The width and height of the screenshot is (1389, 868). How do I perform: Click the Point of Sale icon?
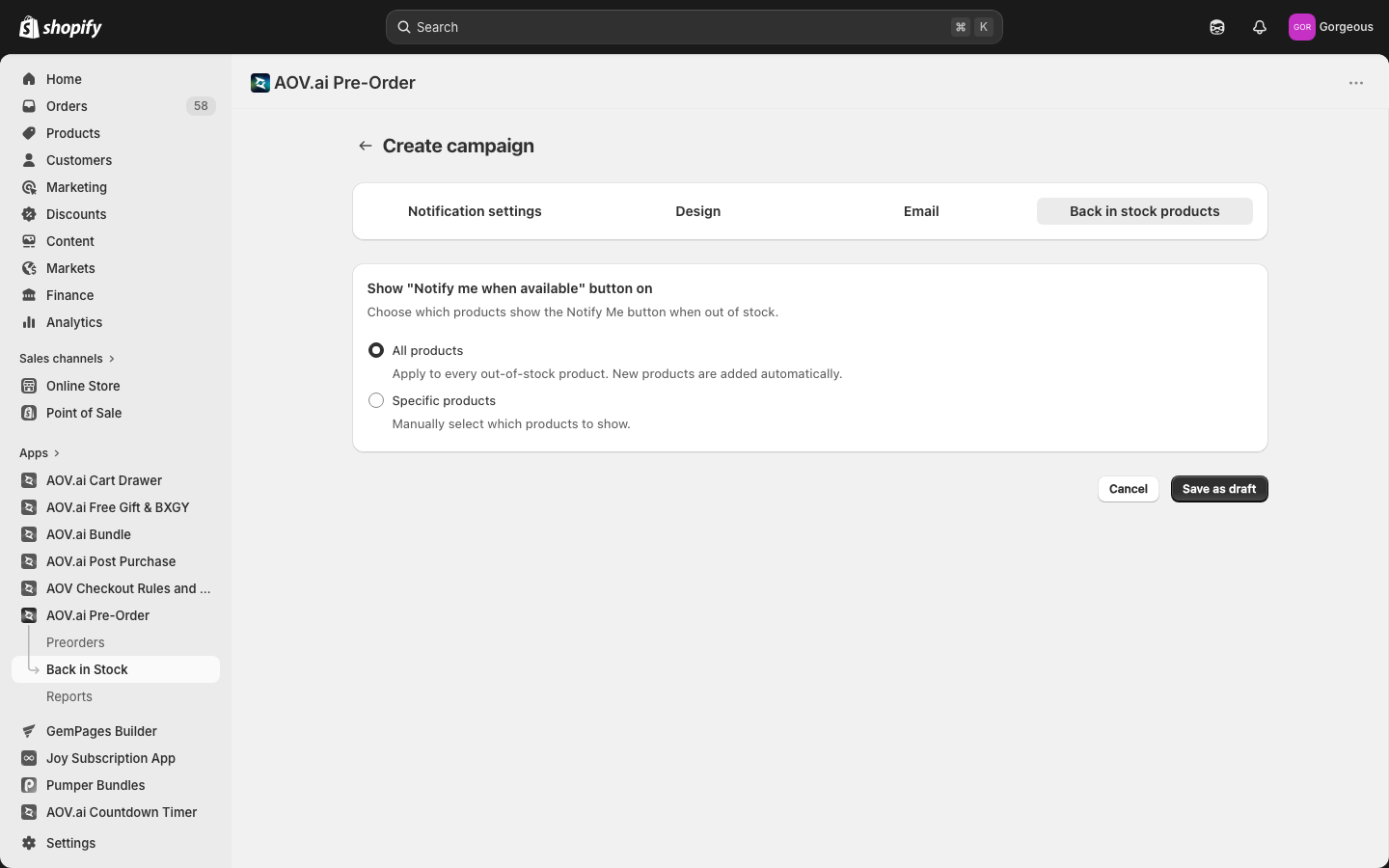click(x=29, y=413)
